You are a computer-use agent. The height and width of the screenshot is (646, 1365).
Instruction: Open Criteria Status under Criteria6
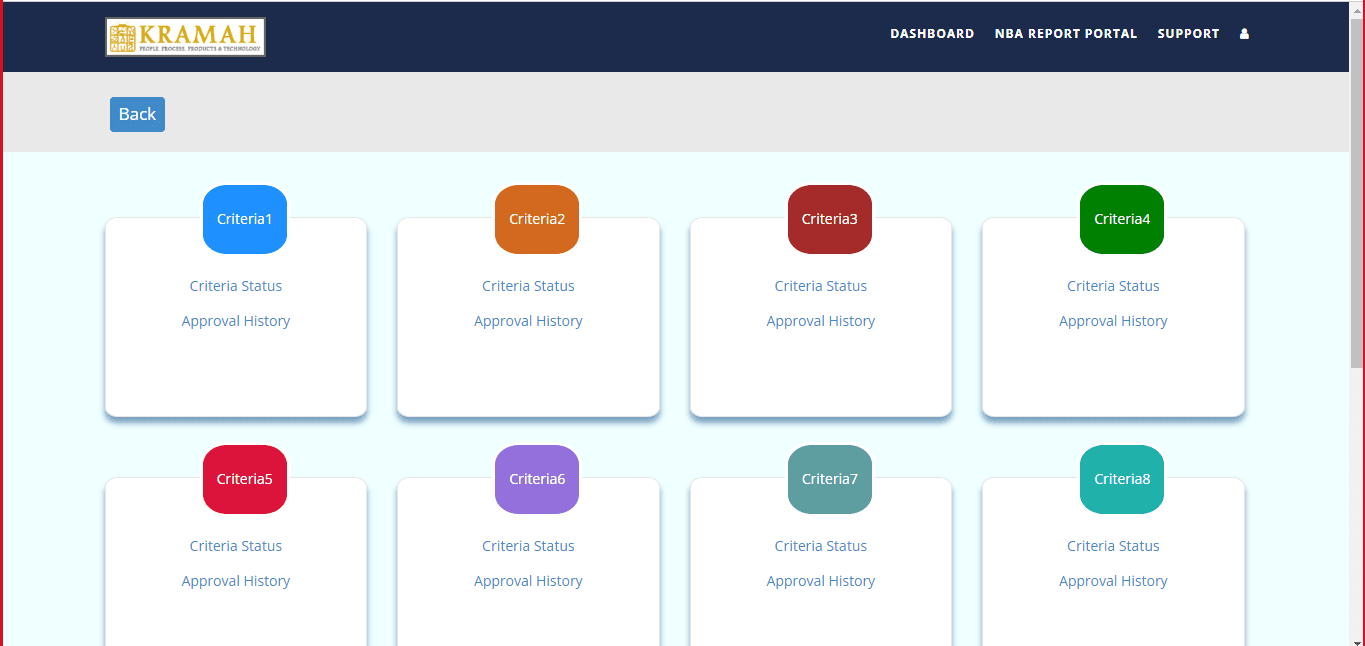528,546
